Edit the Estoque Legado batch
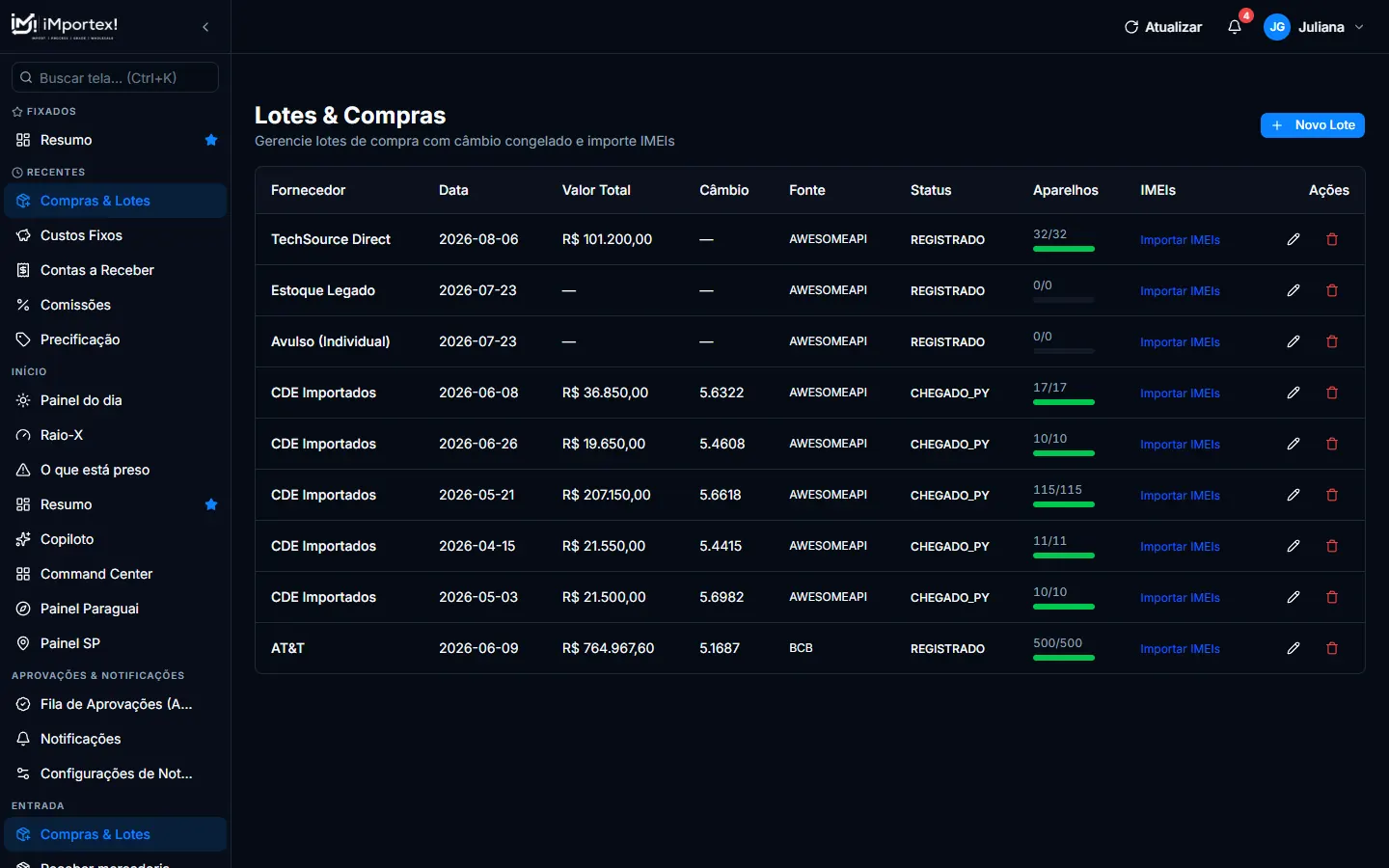1389x868 pixels. tap(1294, 290)
